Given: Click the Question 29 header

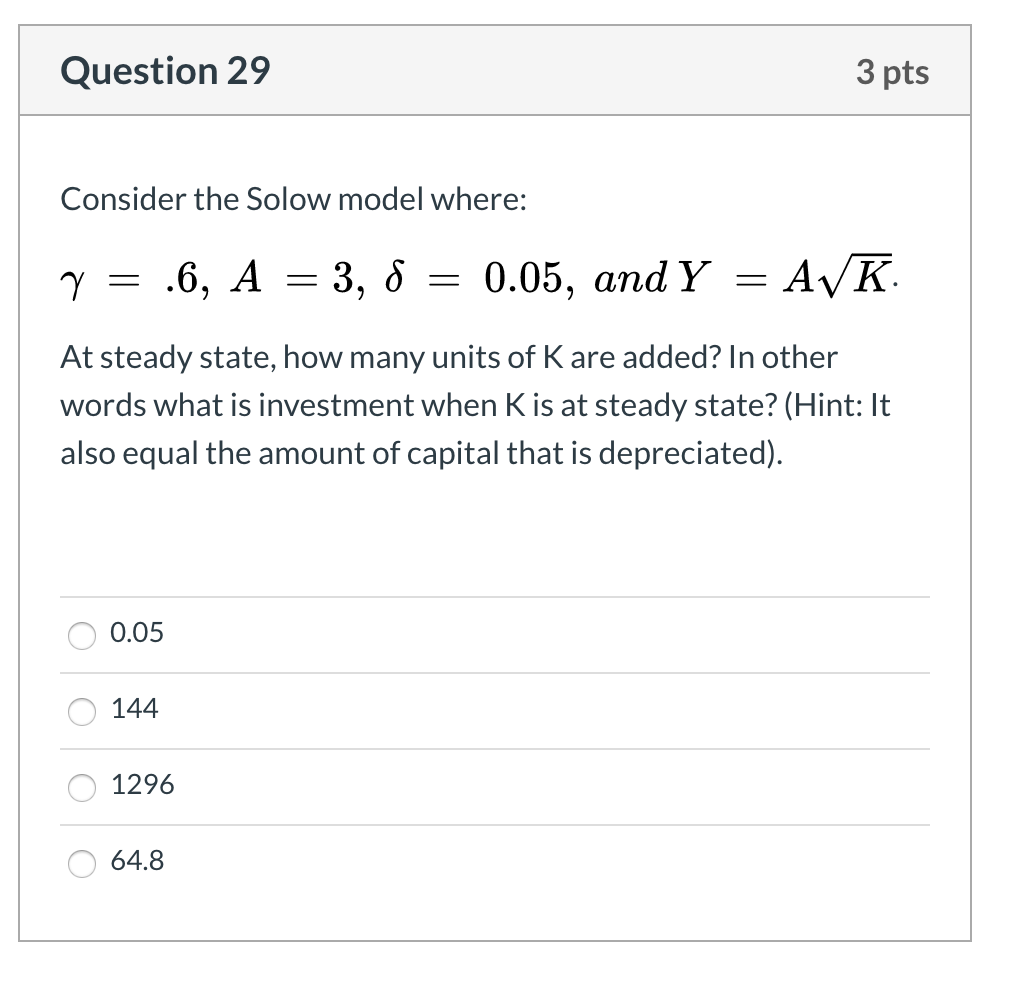Looking at the screenshot, I should (x=165, y=71).
